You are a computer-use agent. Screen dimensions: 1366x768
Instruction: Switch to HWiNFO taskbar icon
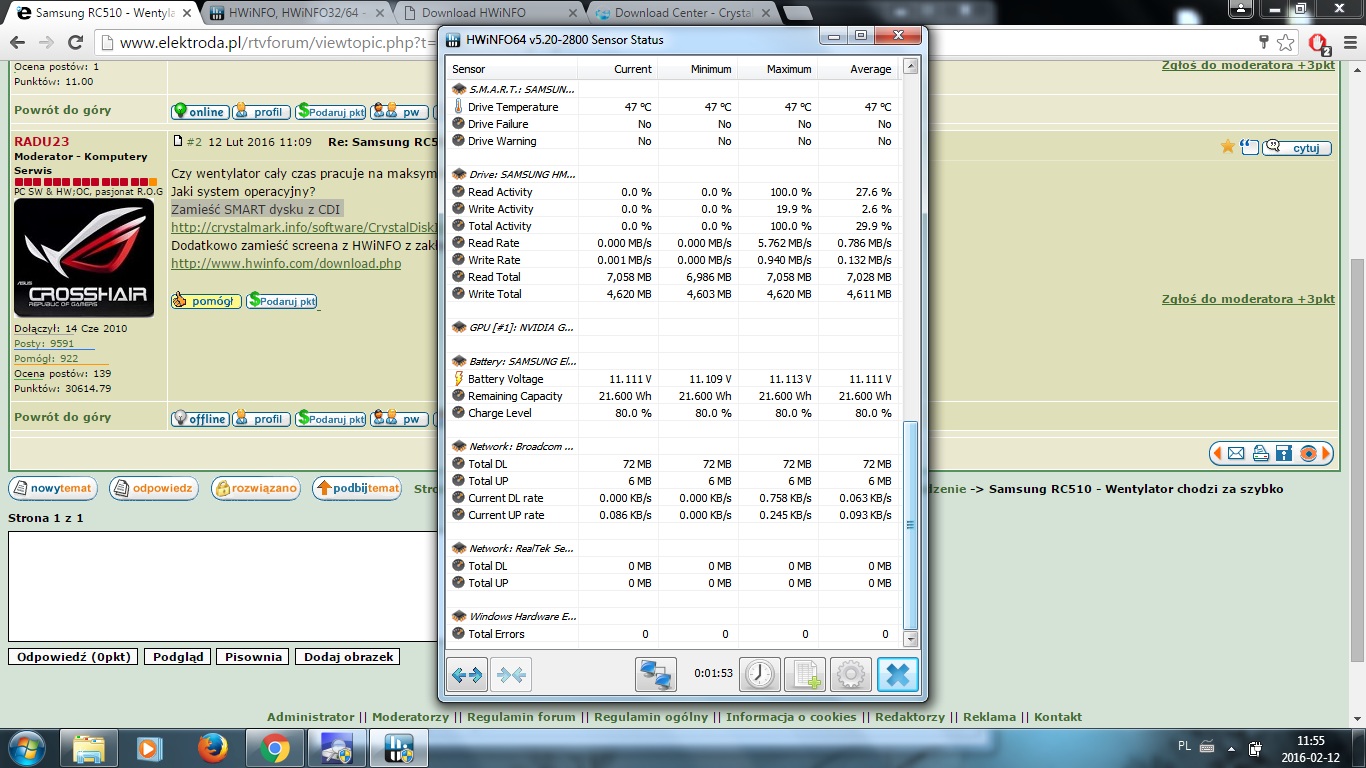[x=399, y=748]
